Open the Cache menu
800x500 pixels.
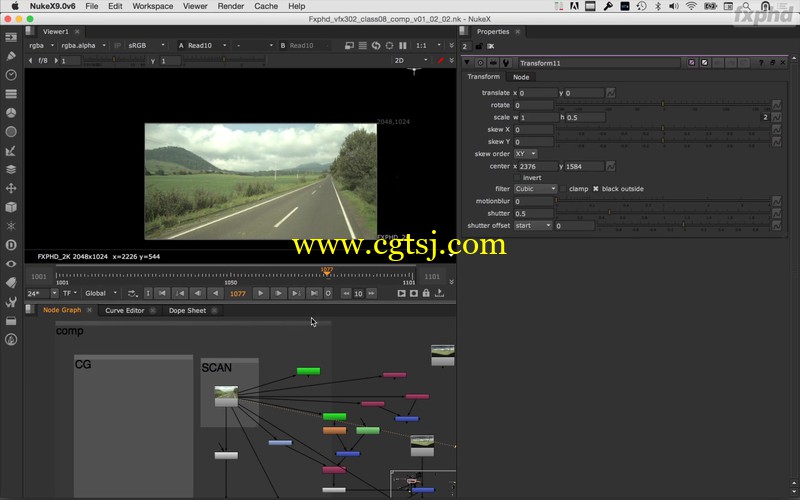click(x=266, y=6)
